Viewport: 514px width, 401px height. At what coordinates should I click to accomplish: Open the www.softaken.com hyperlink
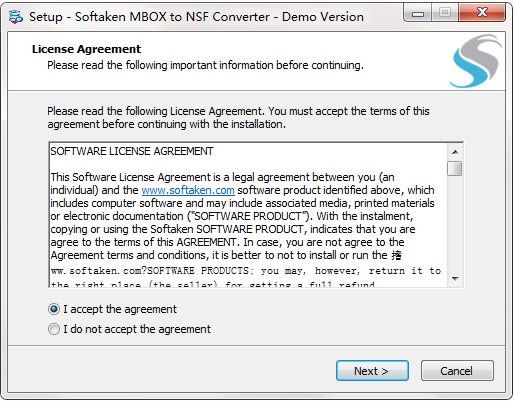[188, 190]
